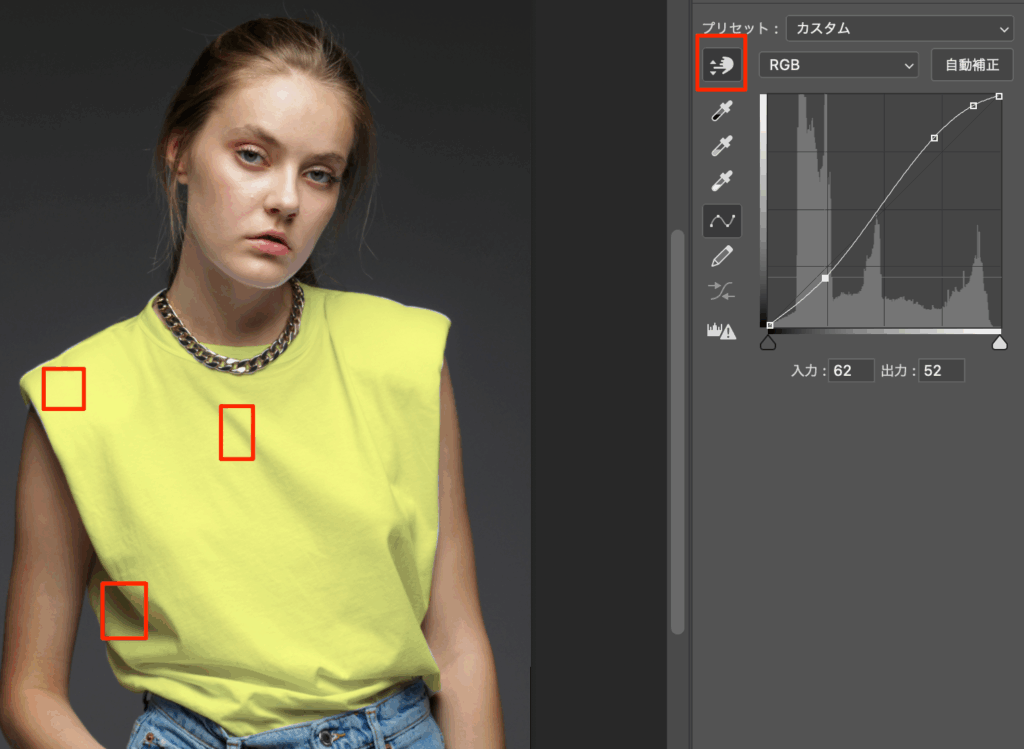Select the pencil draw curve tool
The height and width of the screenshot is (749, 1024).
(721, 257)
